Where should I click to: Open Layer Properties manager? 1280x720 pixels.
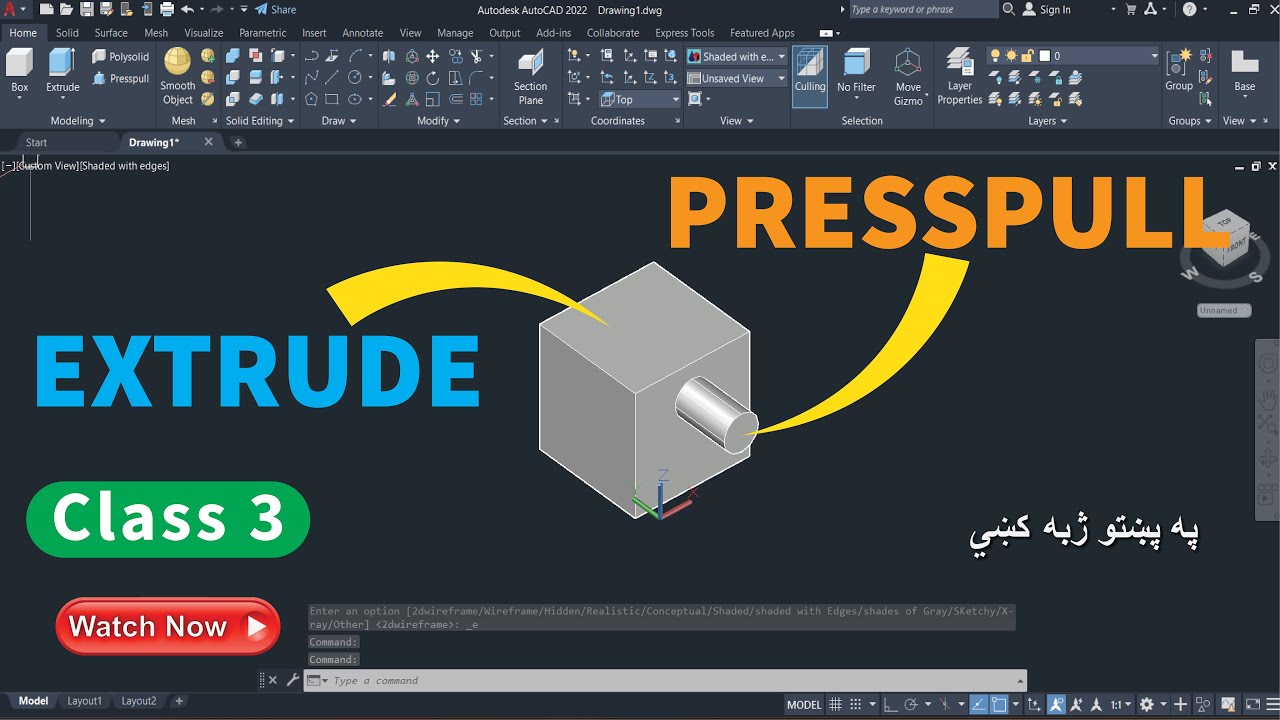pyautogui.click(x=960, y=76)
